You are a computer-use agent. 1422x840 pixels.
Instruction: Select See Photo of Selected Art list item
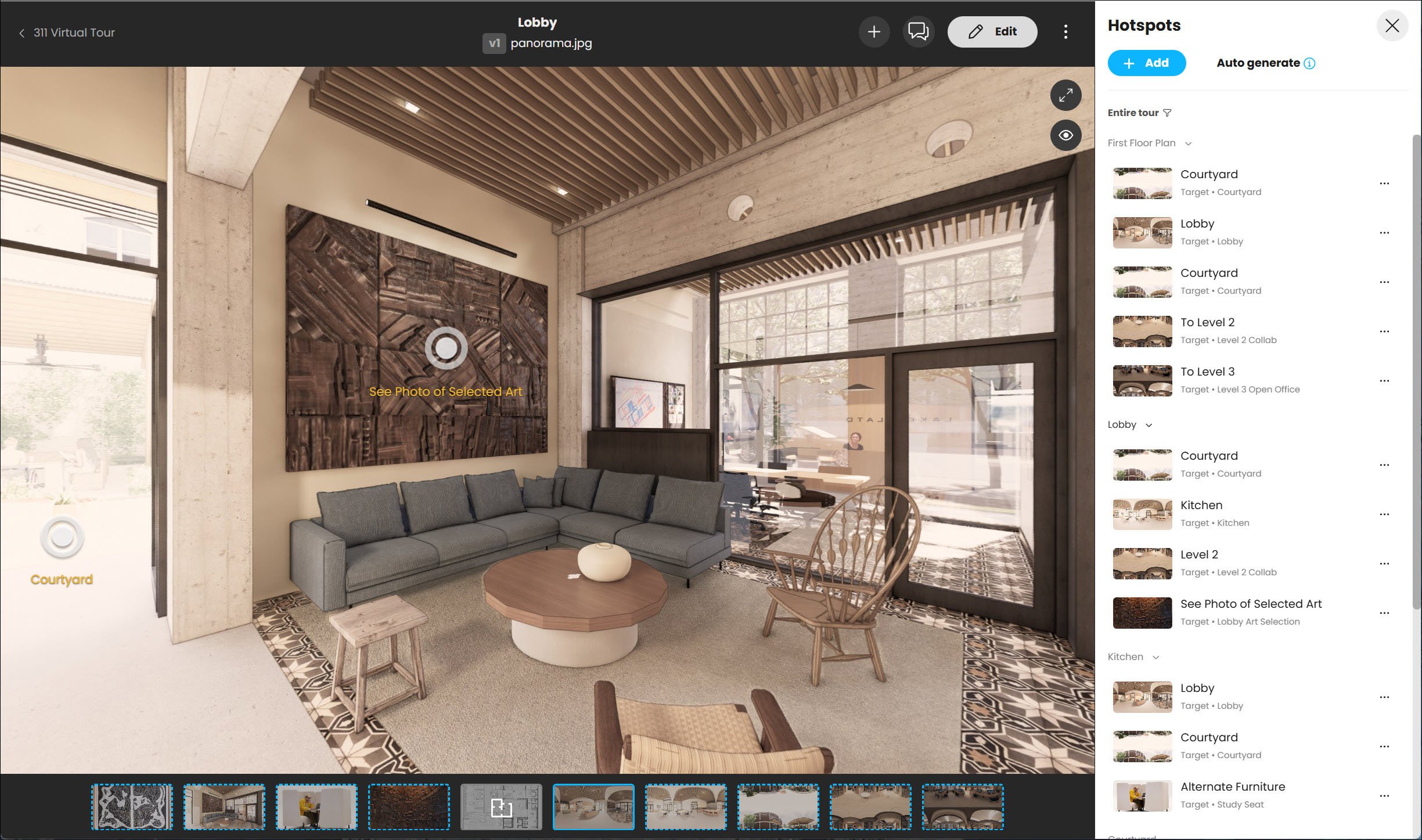[1250, 612]
